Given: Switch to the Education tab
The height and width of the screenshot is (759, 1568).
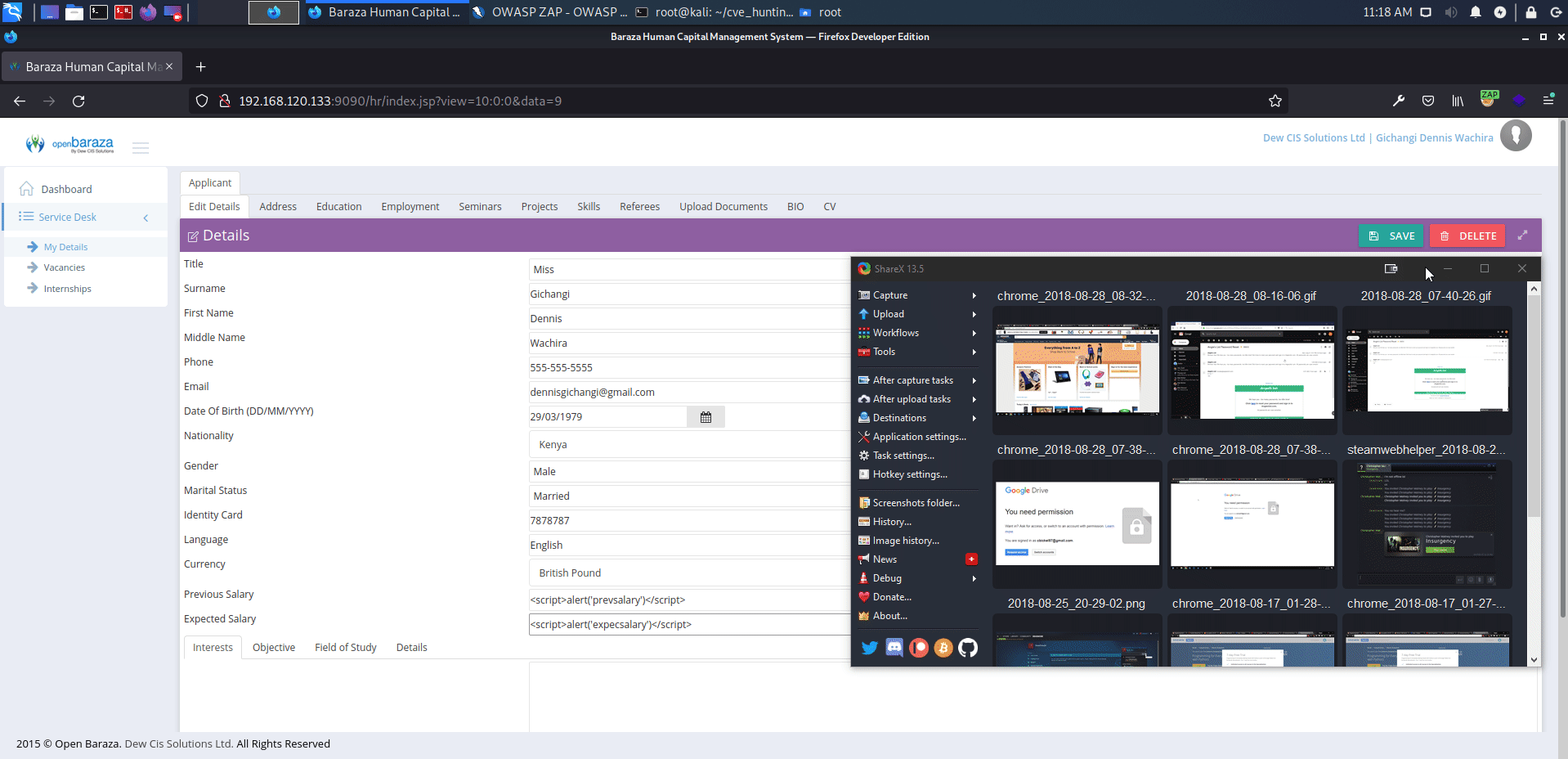Looking at the screenshot, I should (338, 207).
